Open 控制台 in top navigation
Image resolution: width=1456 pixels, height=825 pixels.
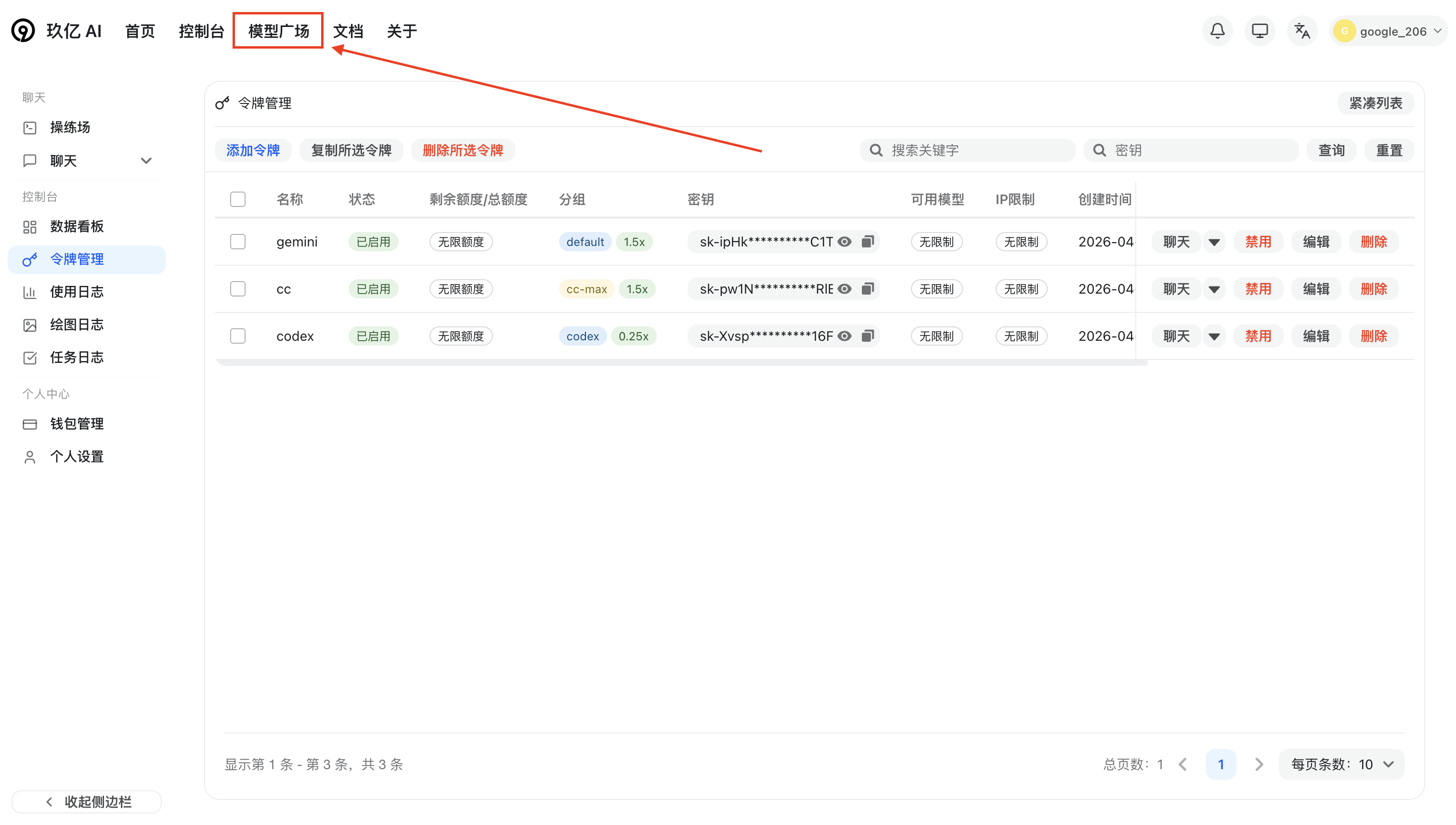(x=201, y=31)
